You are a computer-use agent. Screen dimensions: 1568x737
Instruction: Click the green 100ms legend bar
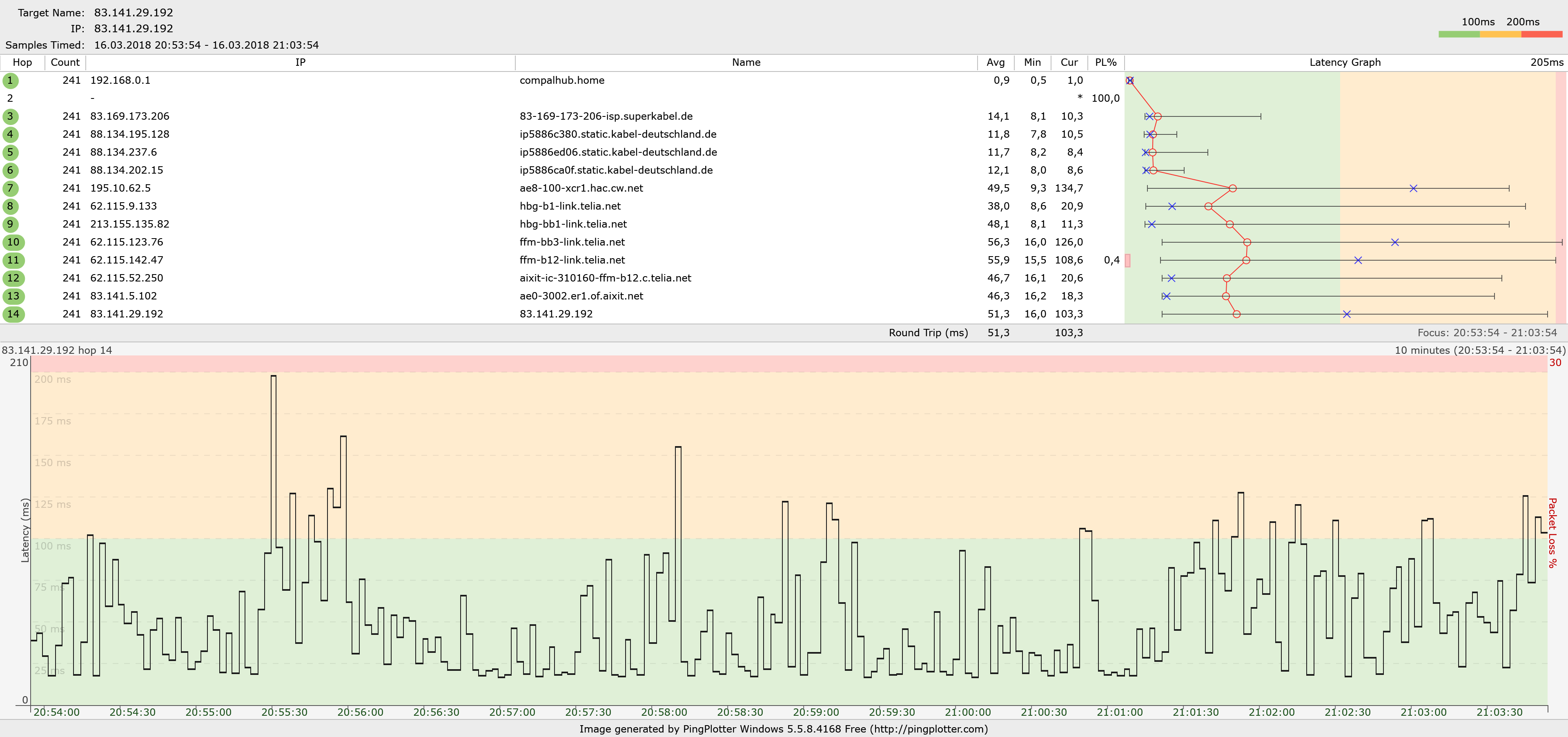coord(1459,34)
